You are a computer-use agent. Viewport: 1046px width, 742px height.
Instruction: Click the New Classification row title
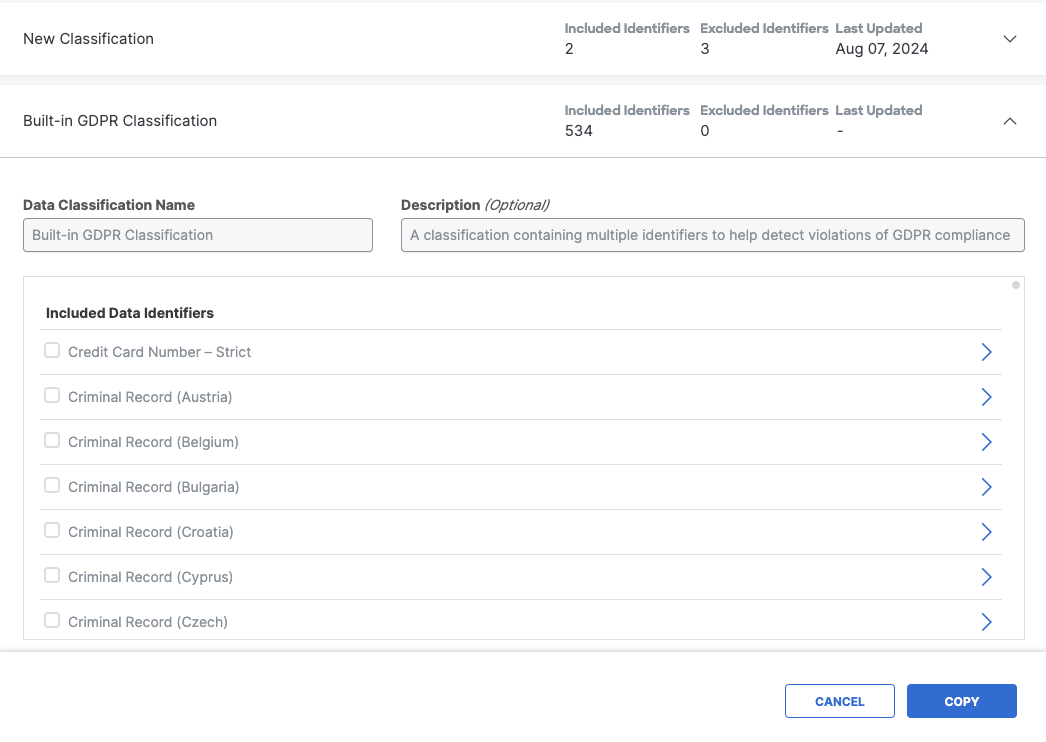coord(89,39)
